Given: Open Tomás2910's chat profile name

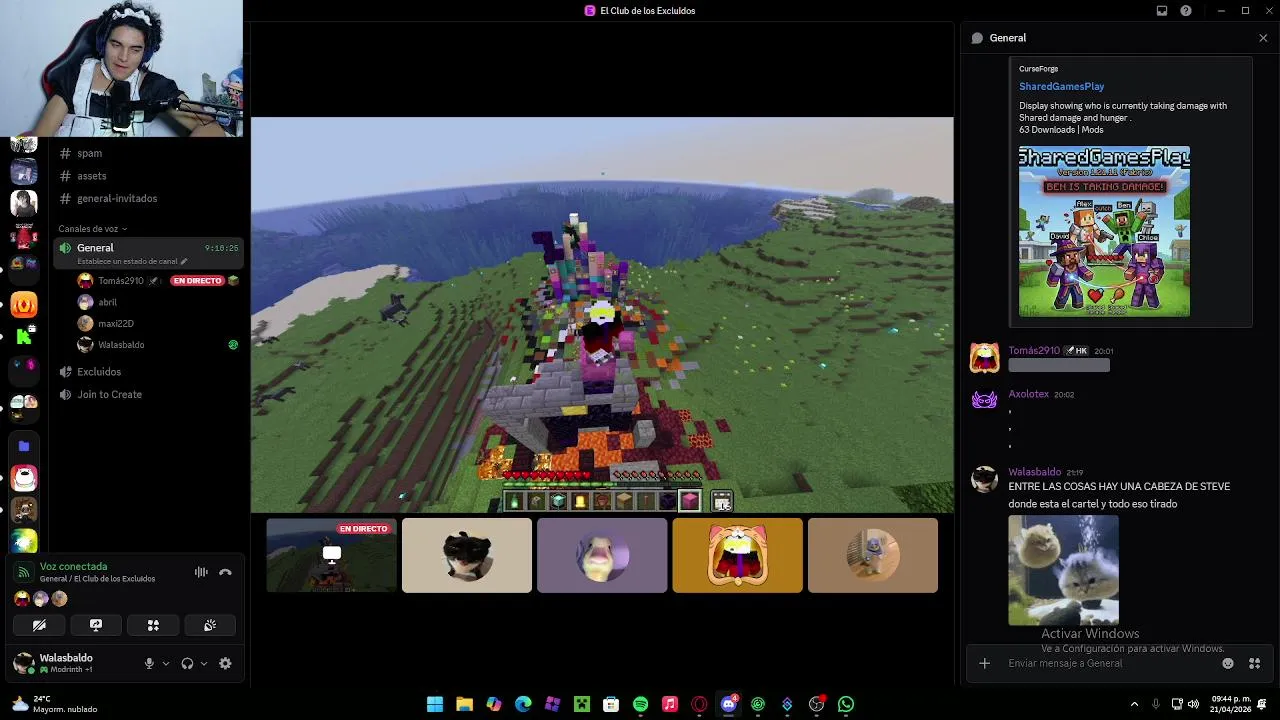Looking at the screenshot, I should point(1033,351).
